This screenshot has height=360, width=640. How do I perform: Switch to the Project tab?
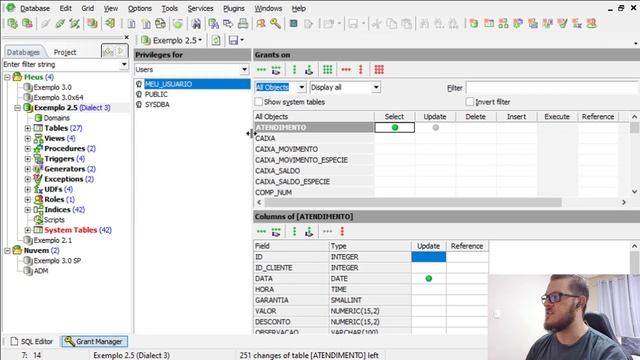coord(65,52)
